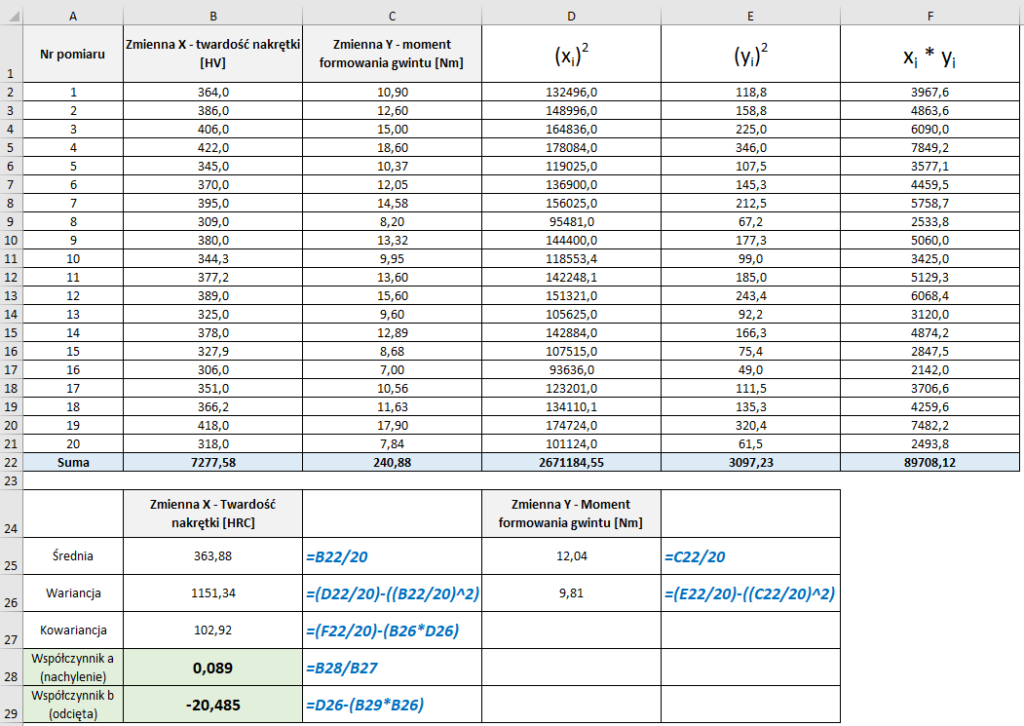Click the mean value 12,04
The image size is (1024, 726).
[570, 557]
